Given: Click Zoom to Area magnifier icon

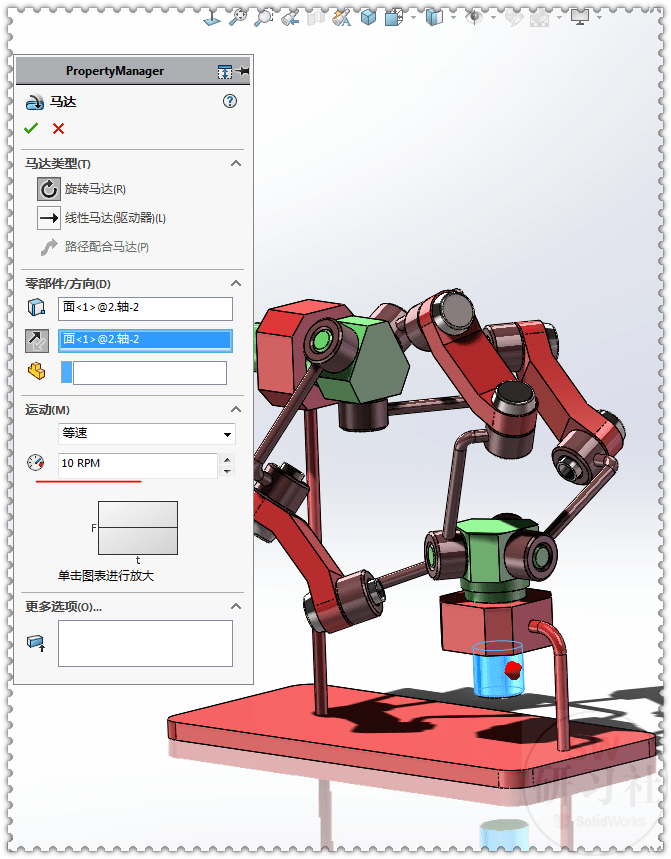Looking at the screenshot, I should pos(263,17).
